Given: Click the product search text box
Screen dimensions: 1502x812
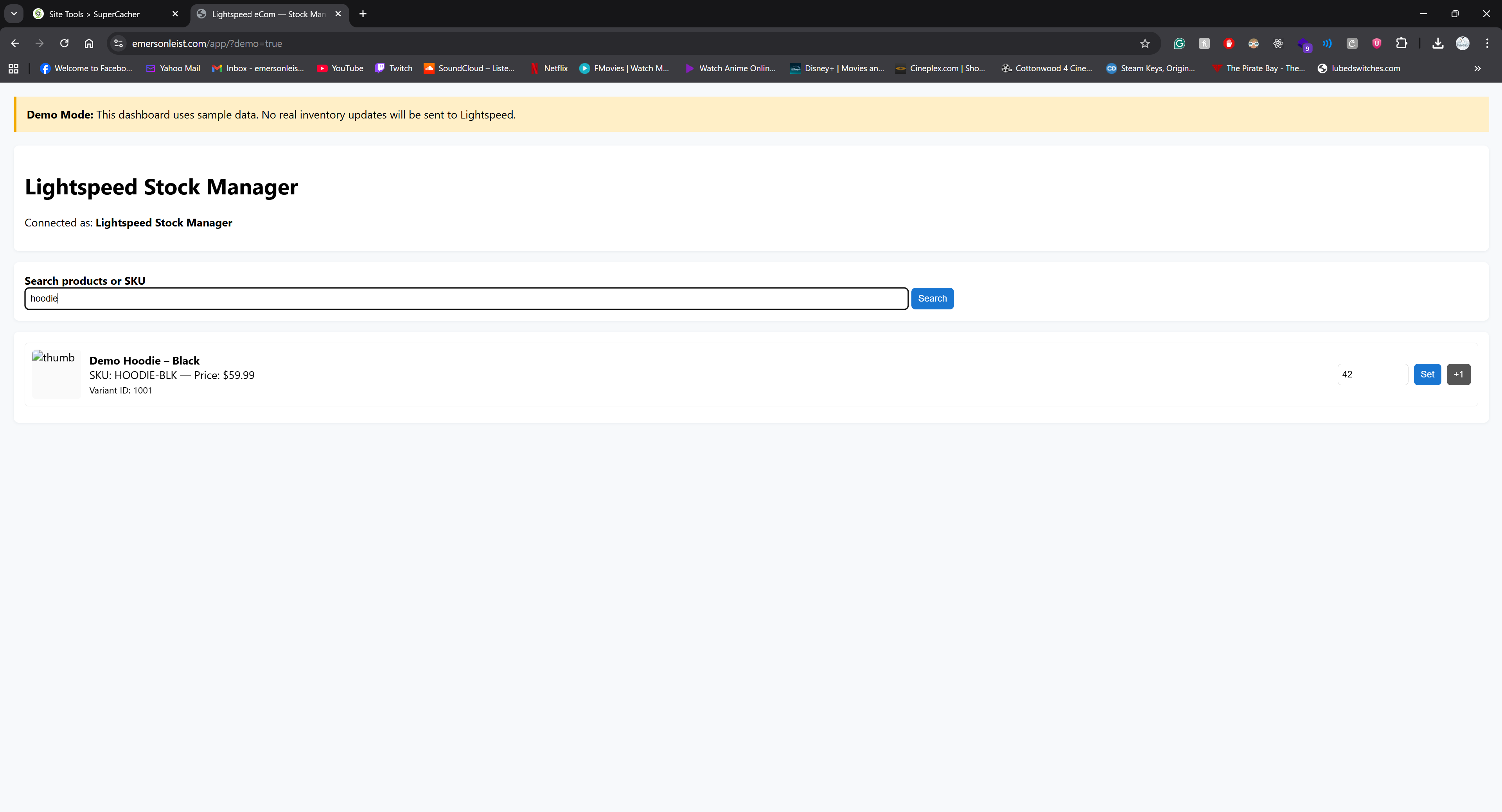Looking at the screenshot, I should [466, 298].
